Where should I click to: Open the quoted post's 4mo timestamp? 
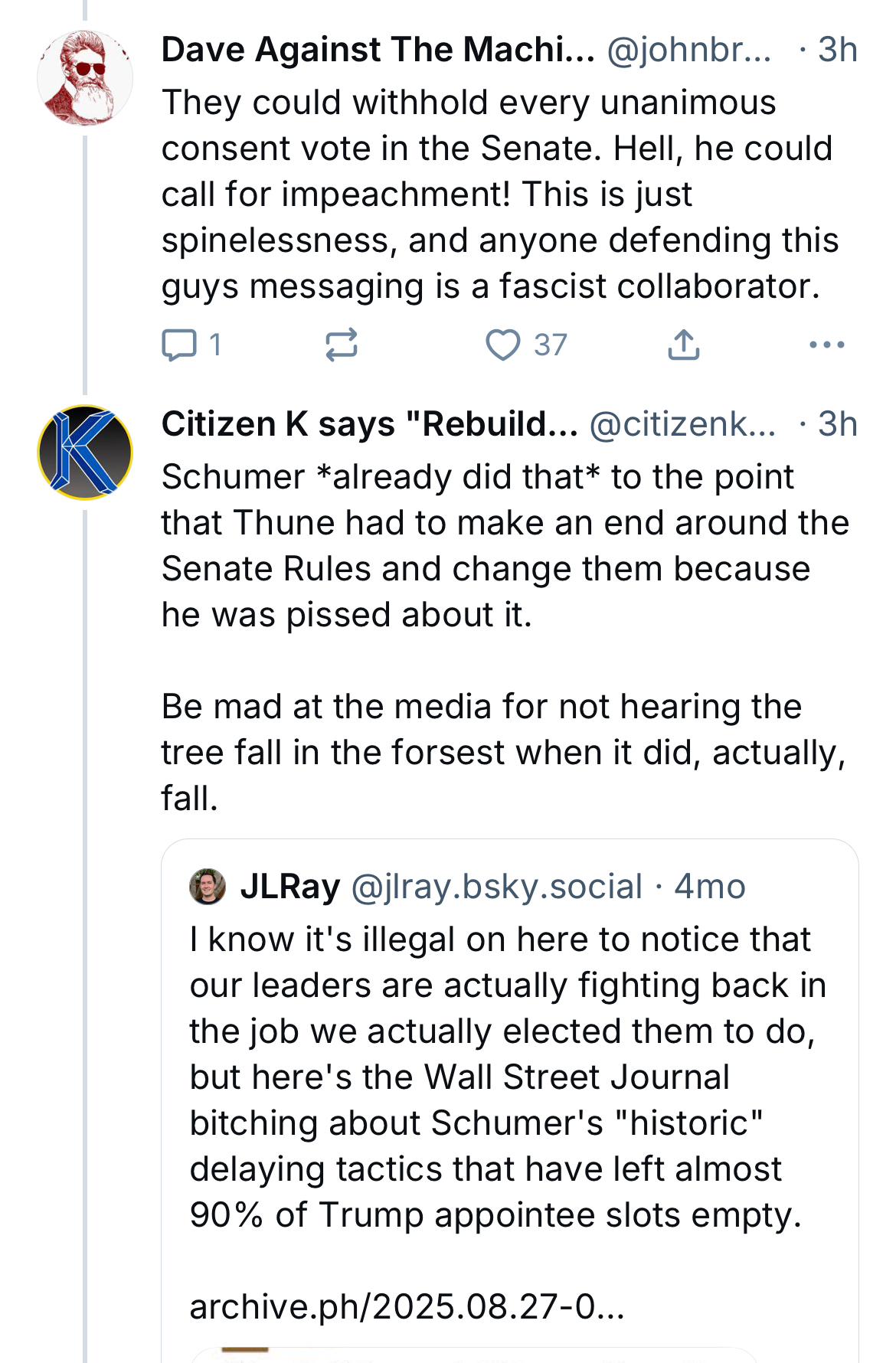pos(710,887)
